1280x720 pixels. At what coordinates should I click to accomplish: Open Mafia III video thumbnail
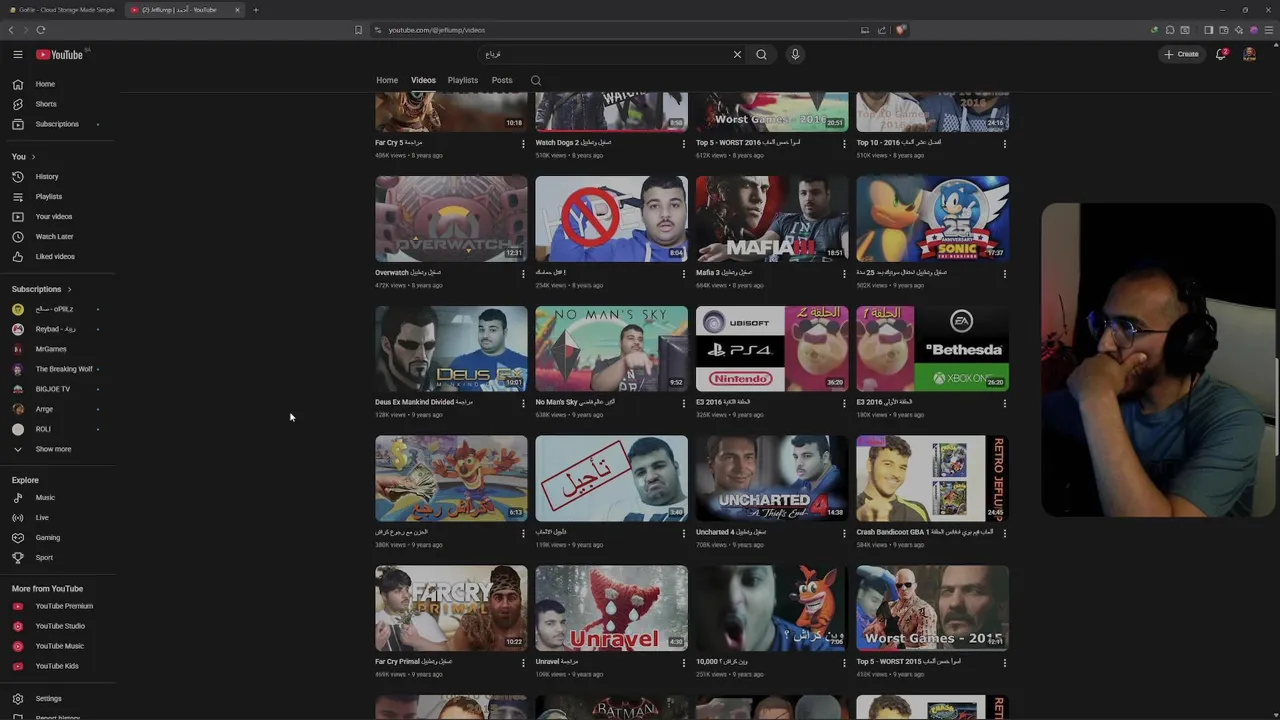(x=772, y=219)
